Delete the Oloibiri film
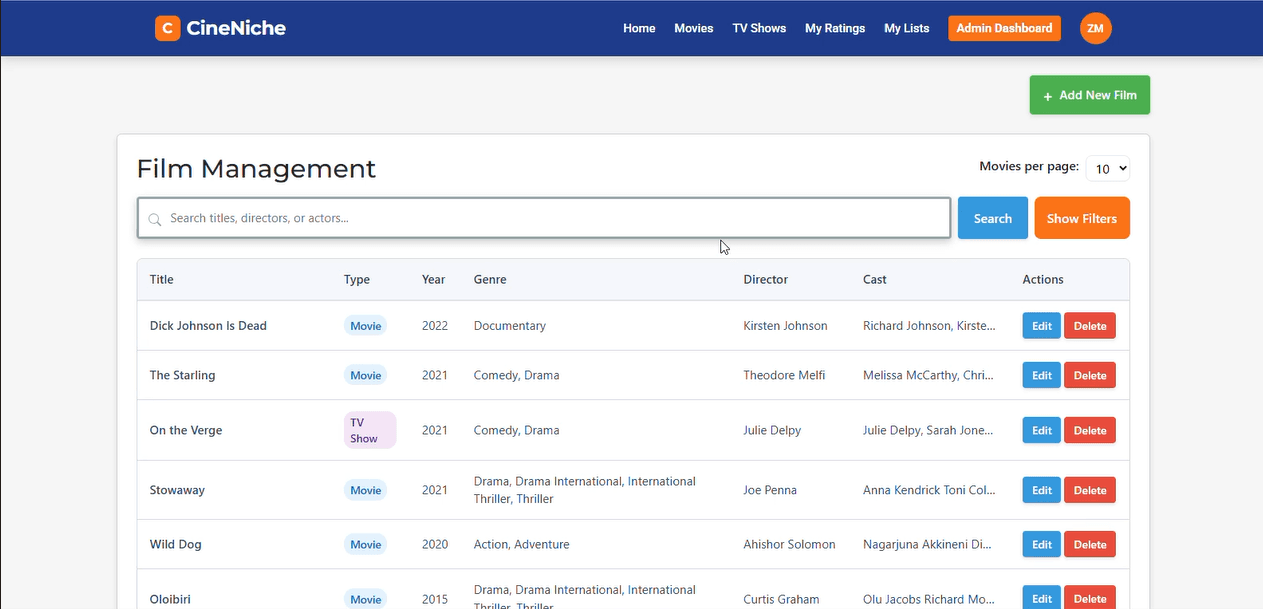 click(x=1090, y=598)
